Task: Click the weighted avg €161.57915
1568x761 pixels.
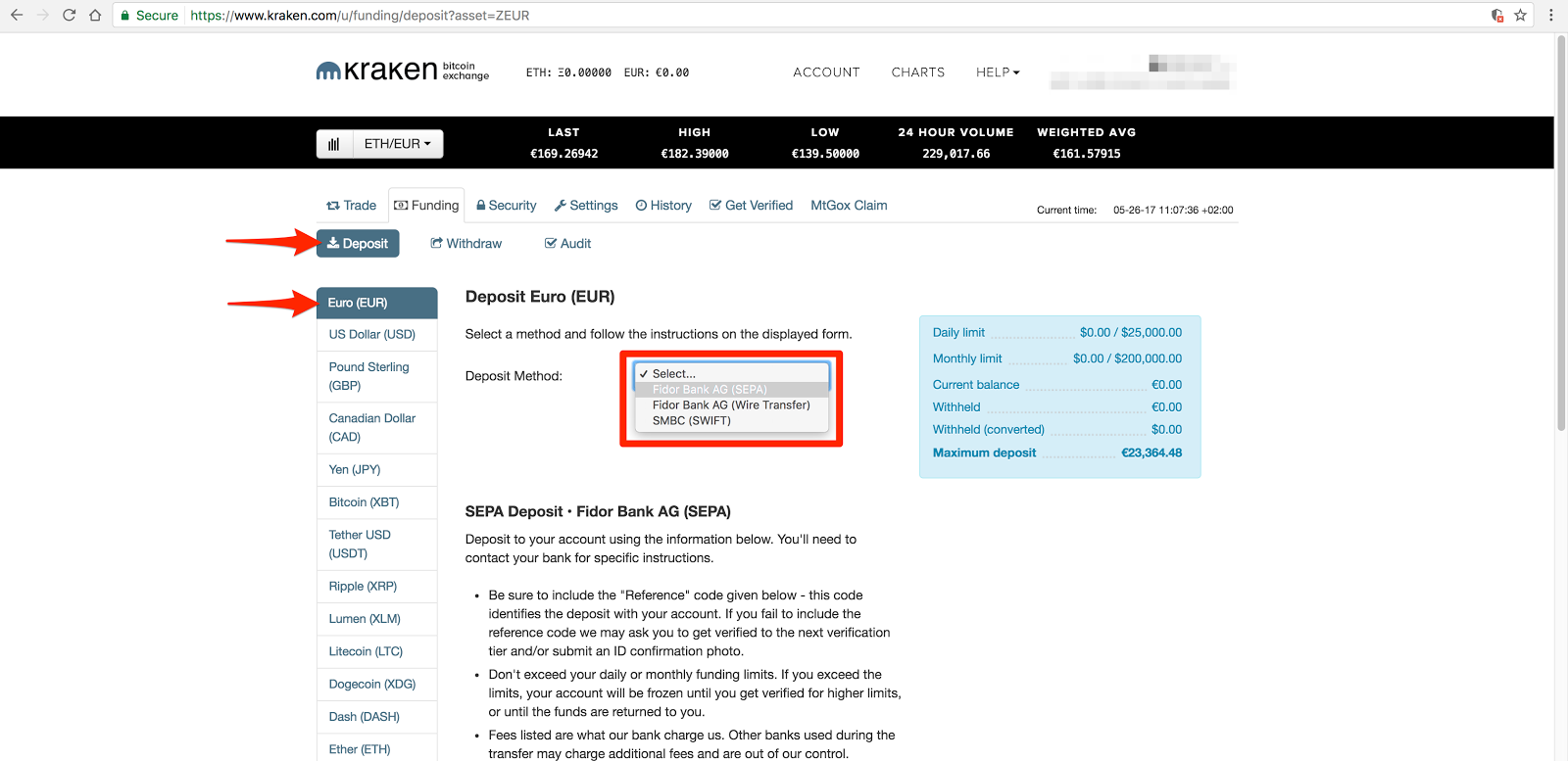Action: click(x=1087, y=154)
